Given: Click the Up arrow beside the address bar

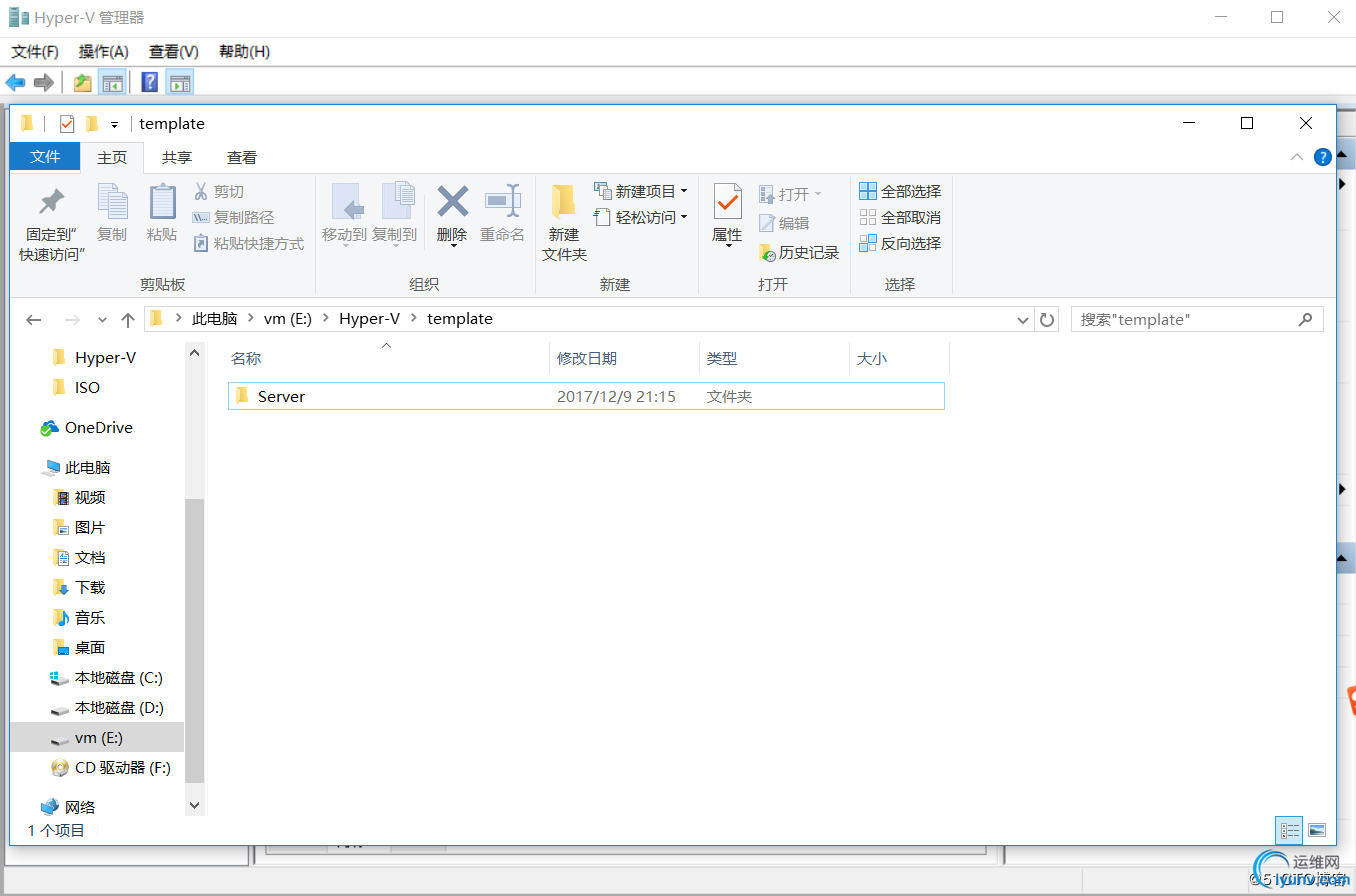Looking at the screenshot, I should [x=128, y=320].
